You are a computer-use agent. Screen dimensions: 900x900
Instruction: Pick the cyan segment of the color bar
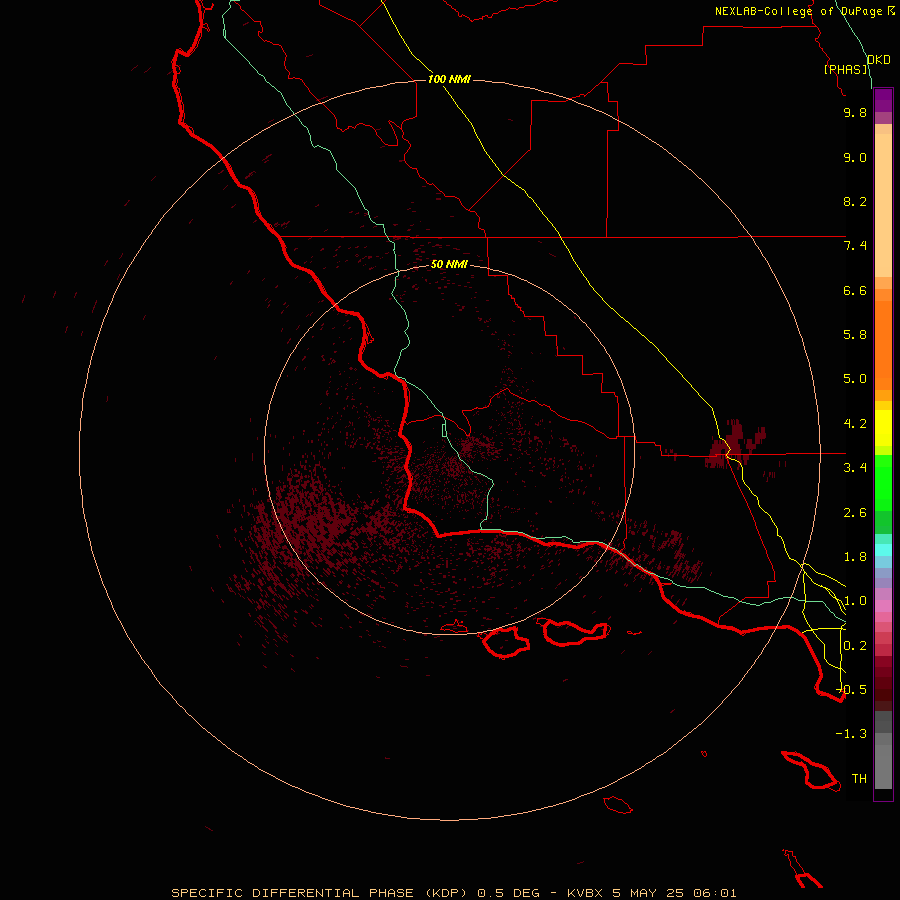pos(883,550)
